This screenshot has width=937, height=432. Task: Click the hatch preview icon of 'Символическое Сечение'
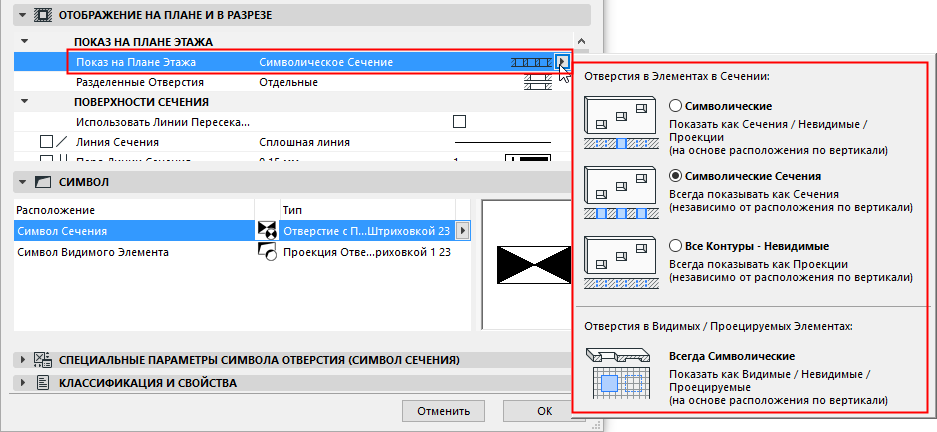[x=532, y=62]
